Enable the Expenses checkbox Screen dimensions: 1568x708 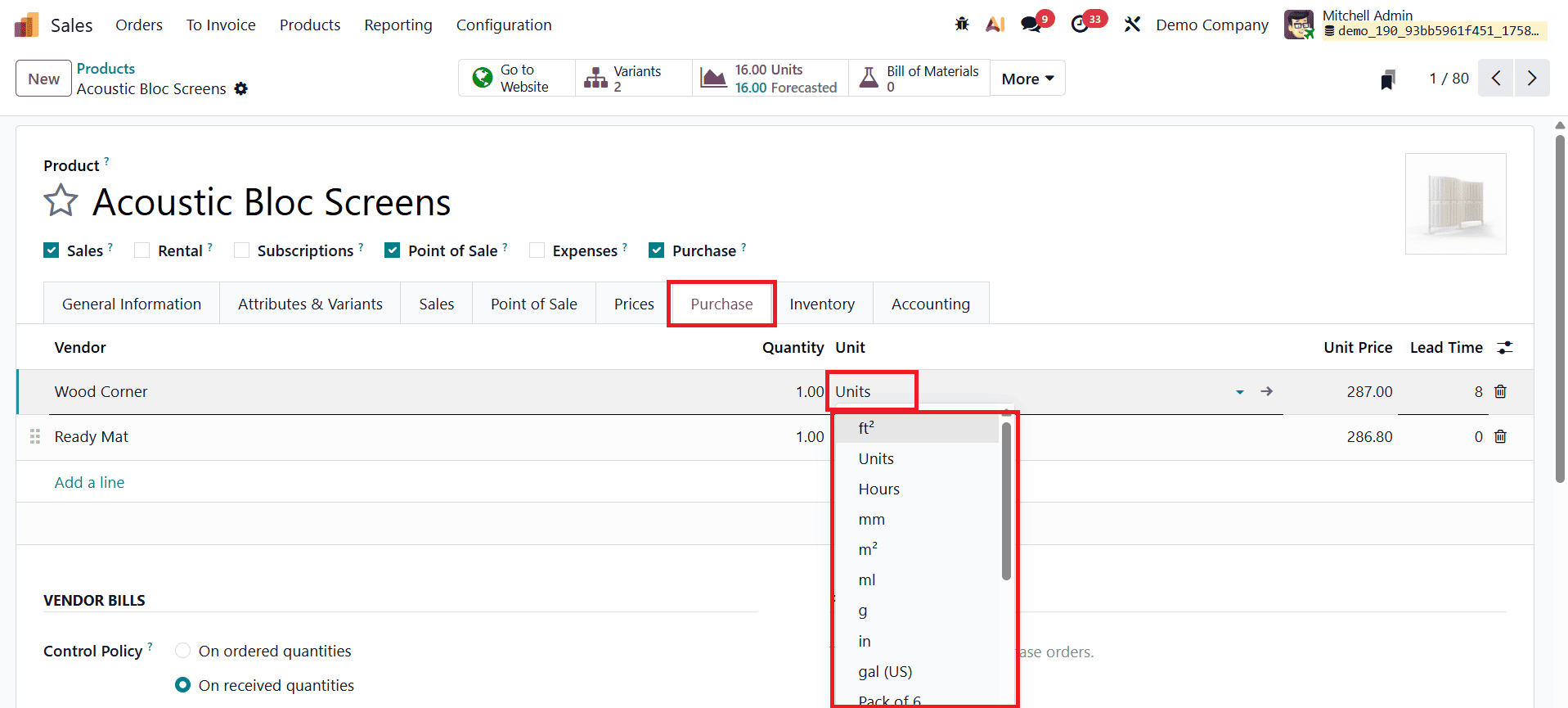pos(537,250)
